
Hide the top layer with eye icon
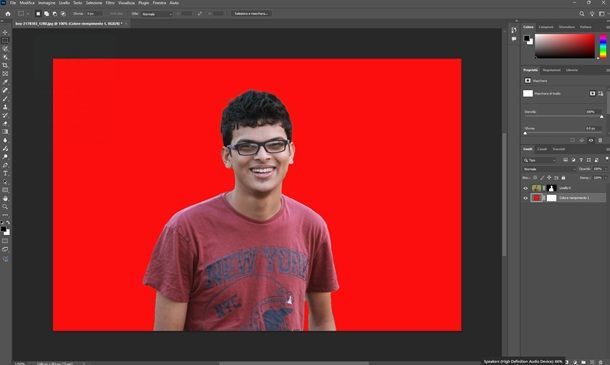point(526,188)
